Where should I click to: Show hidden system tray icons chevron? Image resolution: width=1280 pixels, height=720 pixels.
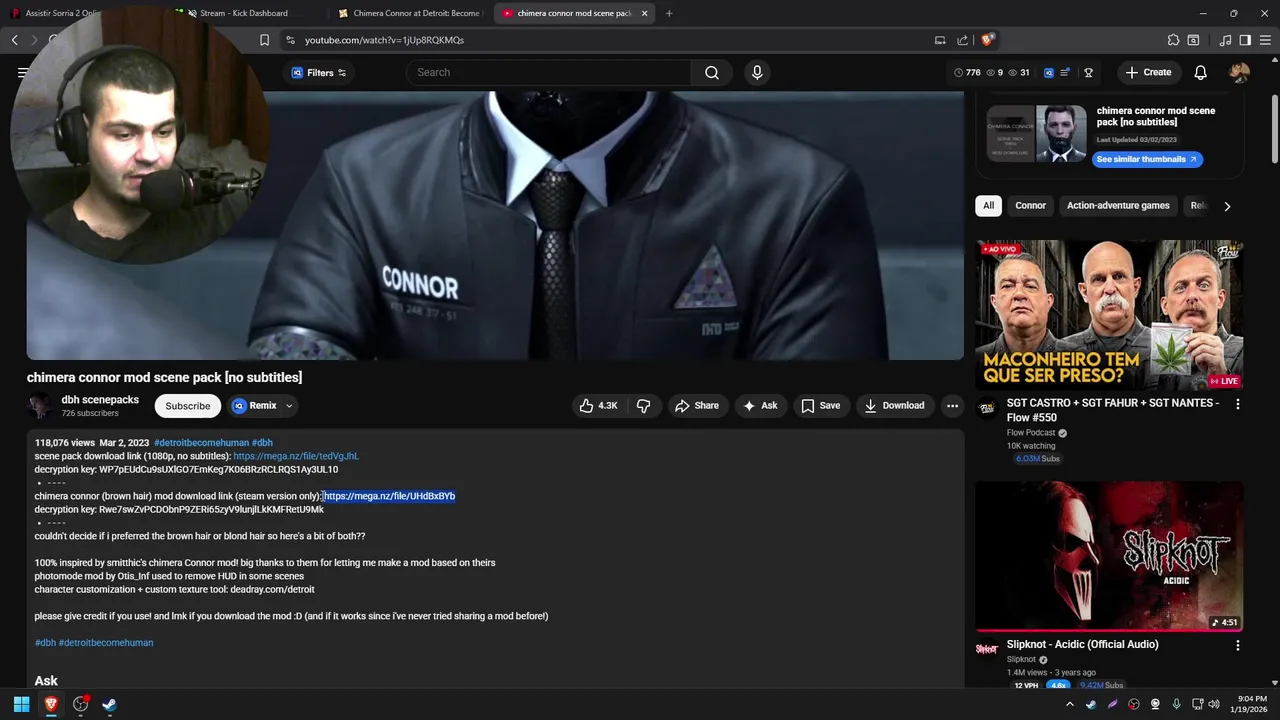(x=1069, y=704)
